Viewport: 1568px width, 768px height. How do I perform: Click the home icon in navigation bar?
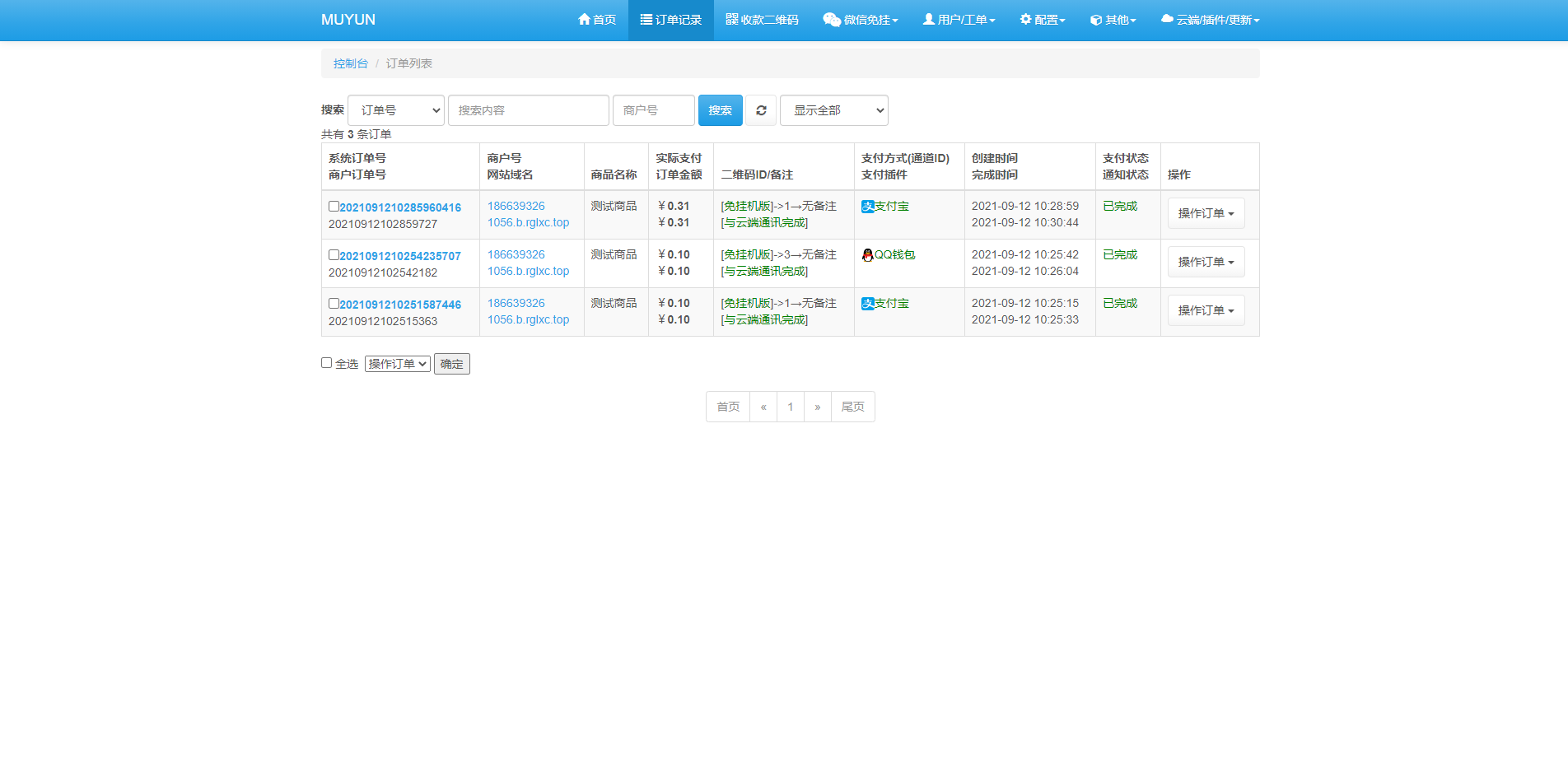click(x=584, y=19)
